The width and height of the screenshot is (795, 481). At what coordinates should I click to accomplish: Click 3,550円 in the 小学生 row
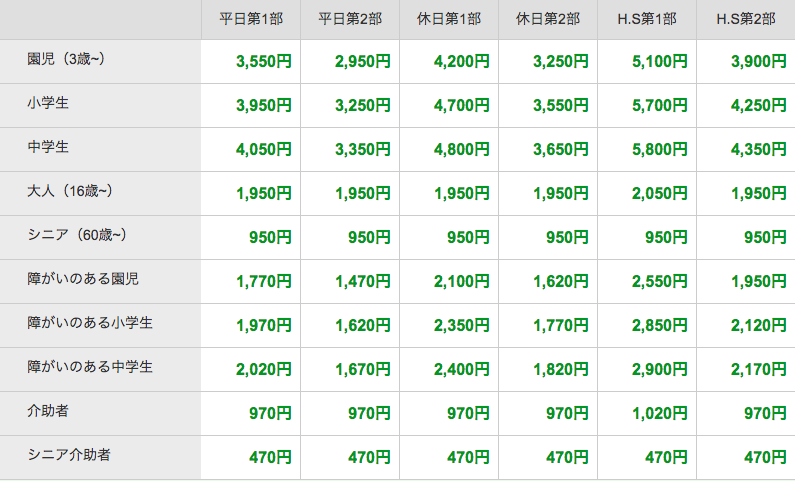pos(560,105)
